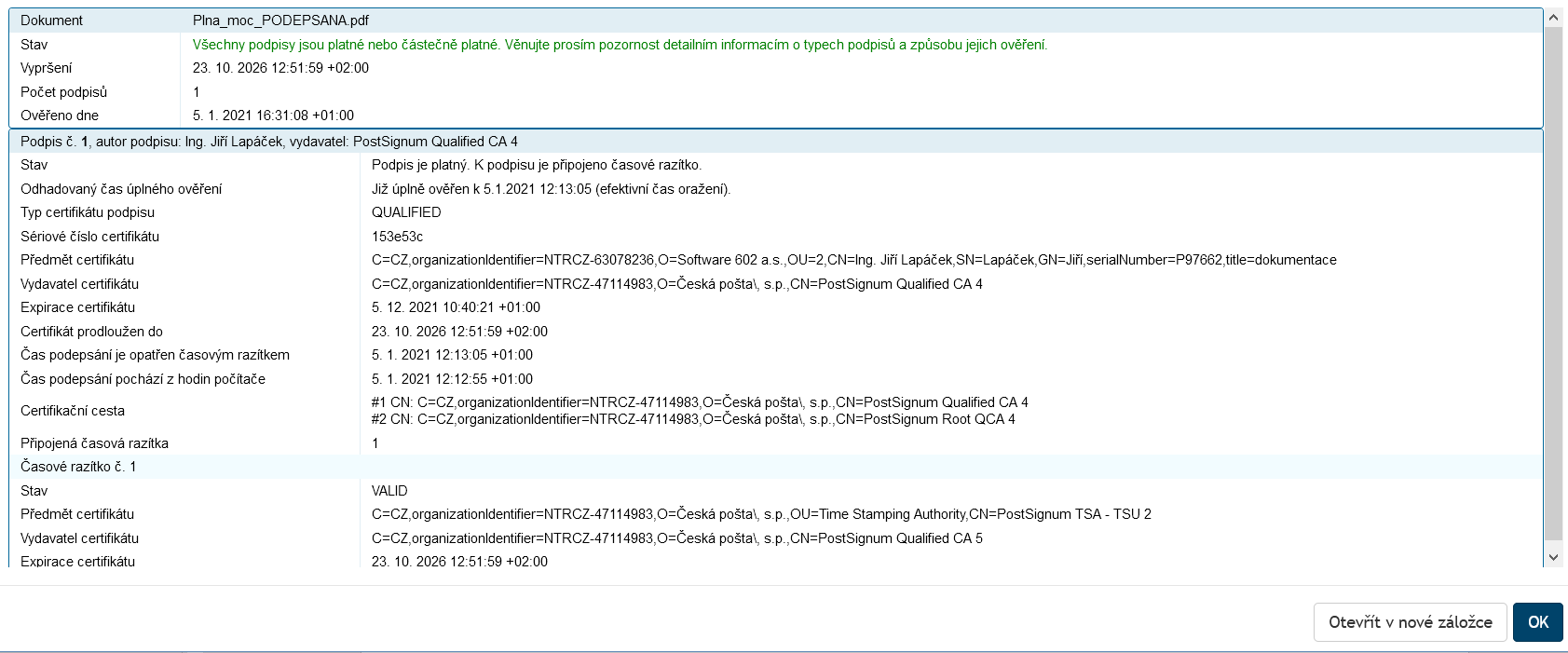Viewport: 1568px width, 653px height.
Task: Click the QUALIFIED certificate type value
Action: pos(406,212)
